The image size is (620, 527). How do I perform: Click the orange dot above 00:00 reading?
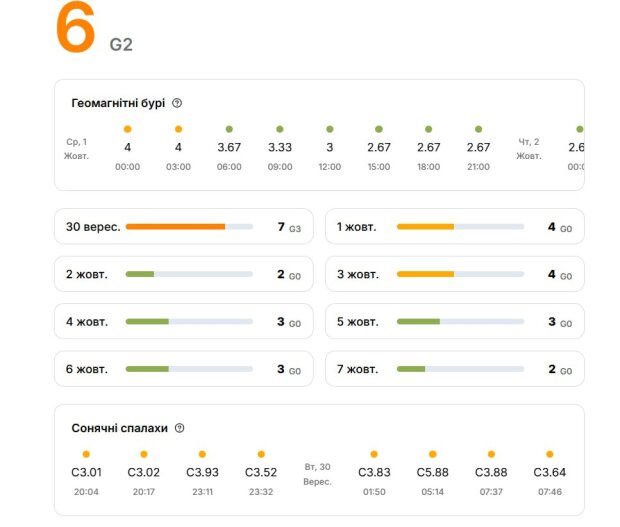coord(127,129)
